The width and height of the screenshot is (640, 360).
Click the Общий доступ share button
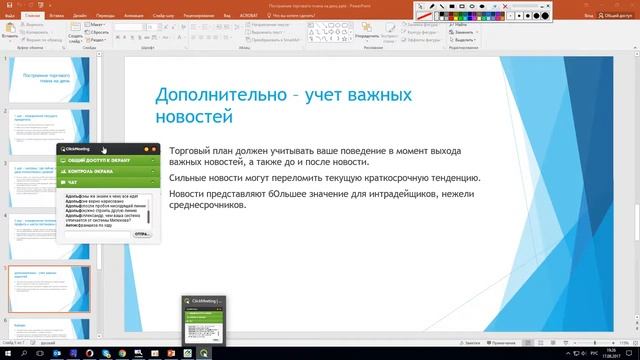(x=615, y=16)
